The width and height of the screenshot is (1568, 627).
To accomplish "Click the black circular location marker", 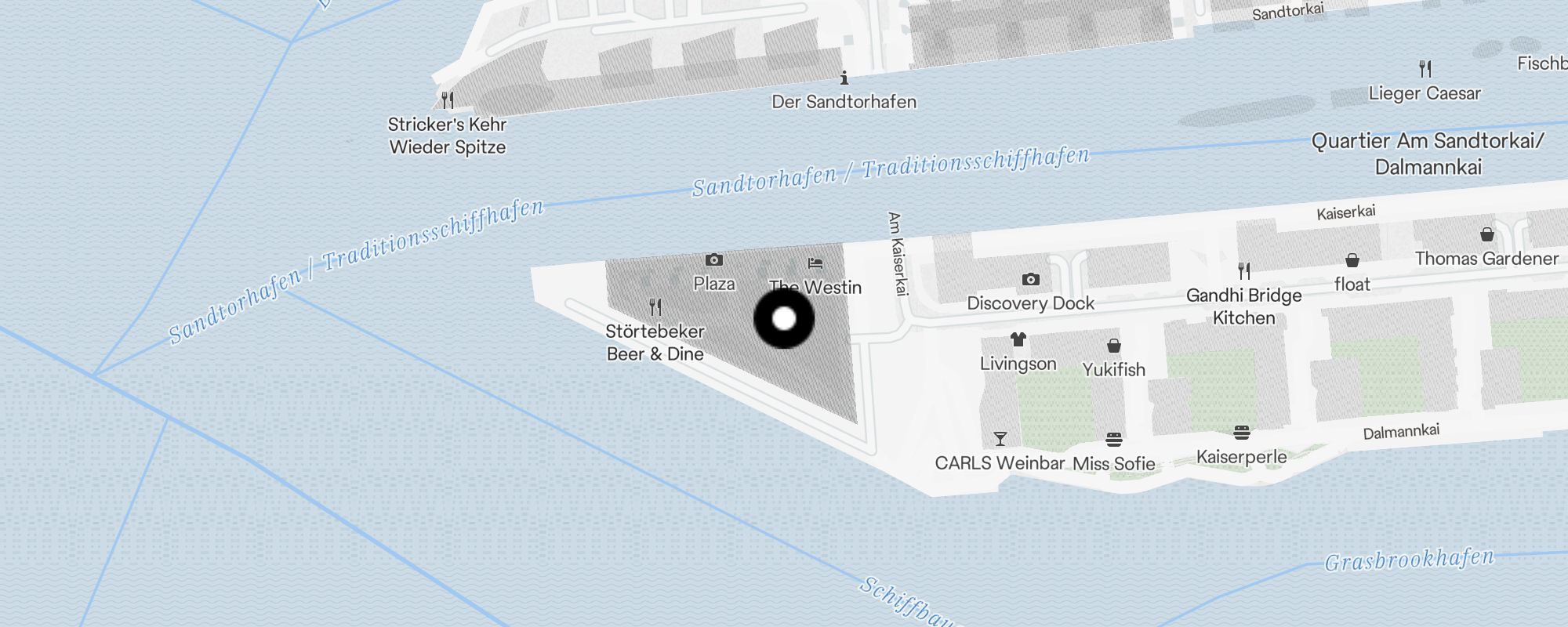I will point(784,319).
